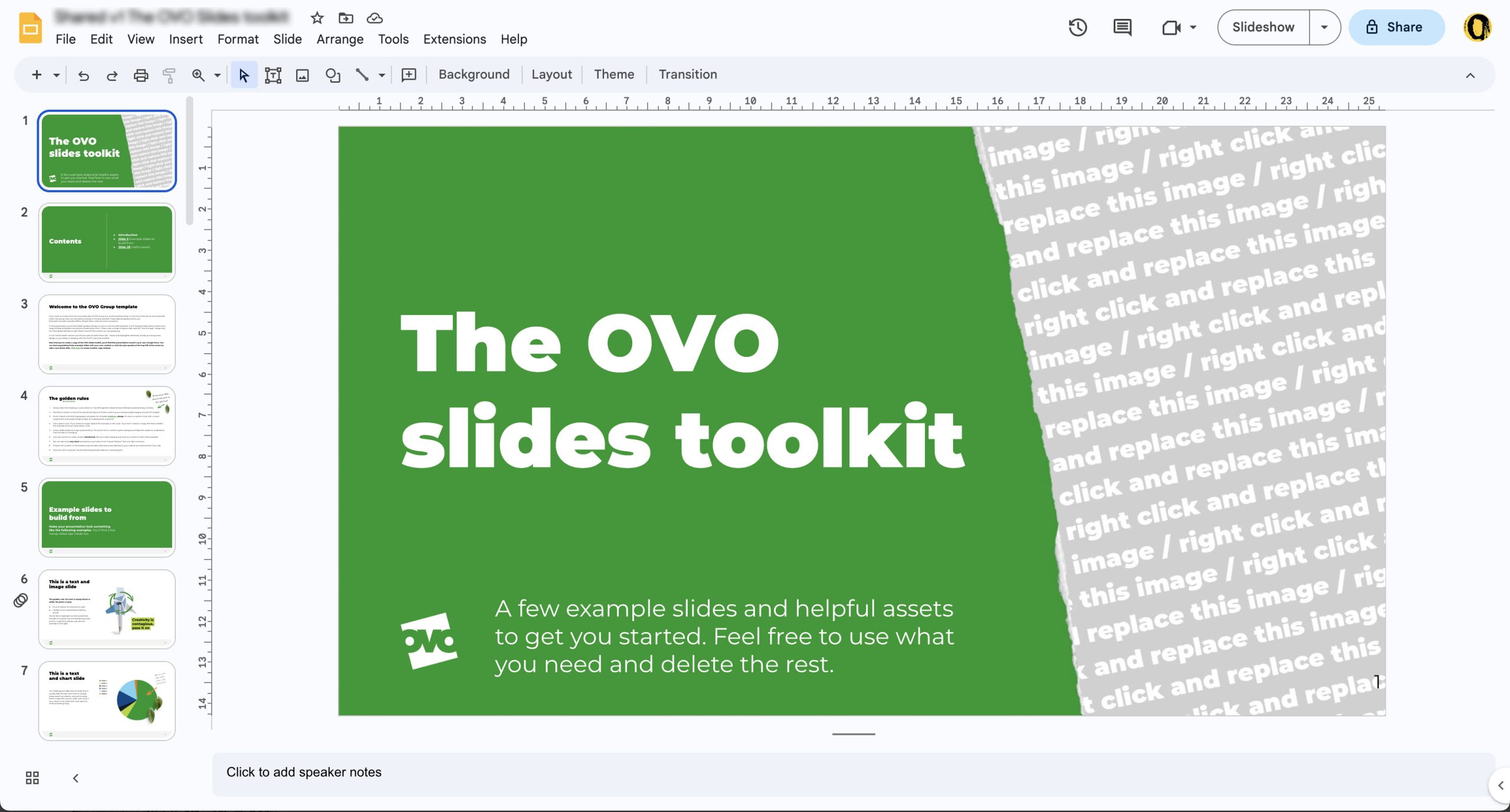
Task: Add a new slide with plus button
Action: (x=37, y=74)
